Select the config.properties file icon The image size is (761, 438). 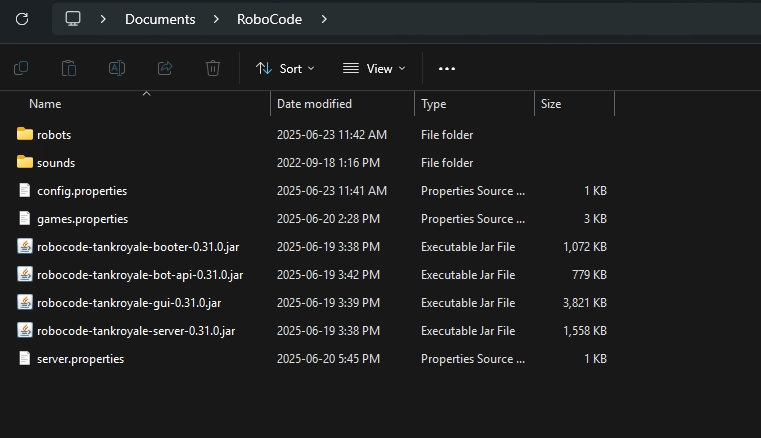coord(25,190)
